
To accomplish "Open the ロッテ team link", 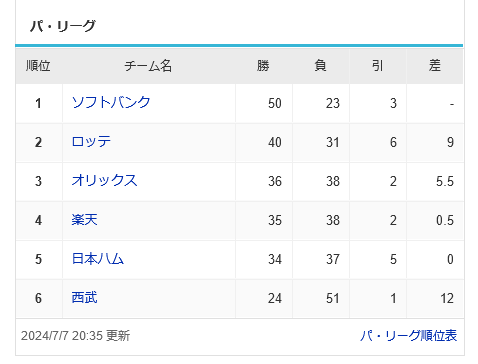I will [91, 142].
